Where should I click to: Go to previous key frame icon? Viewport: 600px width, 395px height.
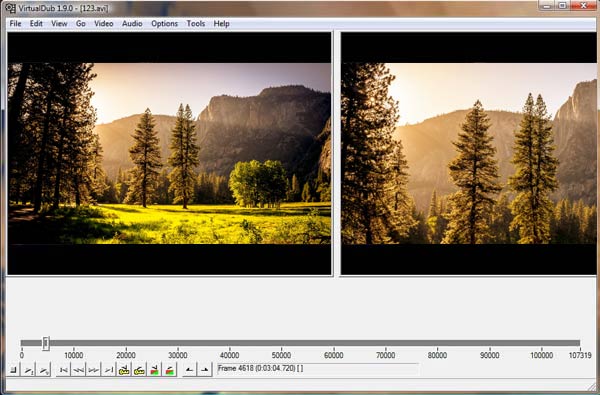pyautogui.click(x=124, y=370)
